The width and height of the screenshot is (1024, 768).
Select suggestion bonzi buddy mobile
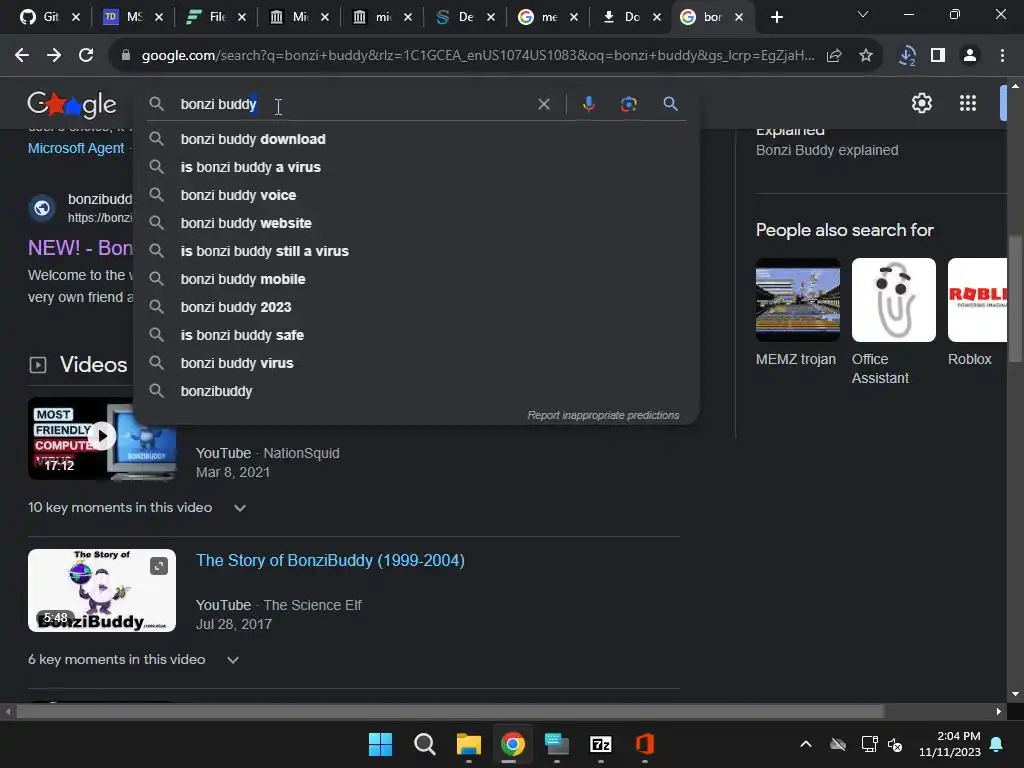click(x=416, y=280)
